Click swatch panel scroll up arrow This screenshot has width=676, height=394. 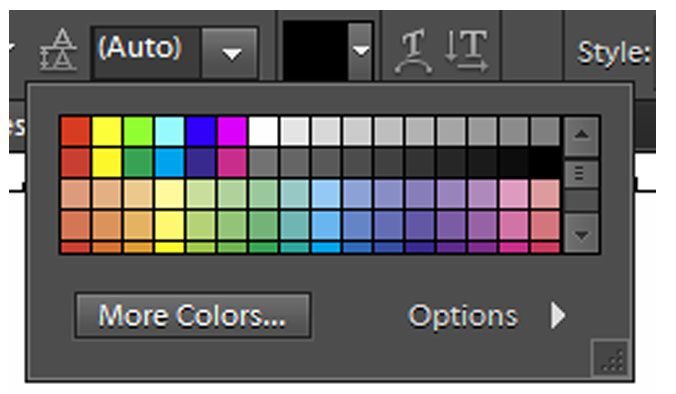point(582,136)
